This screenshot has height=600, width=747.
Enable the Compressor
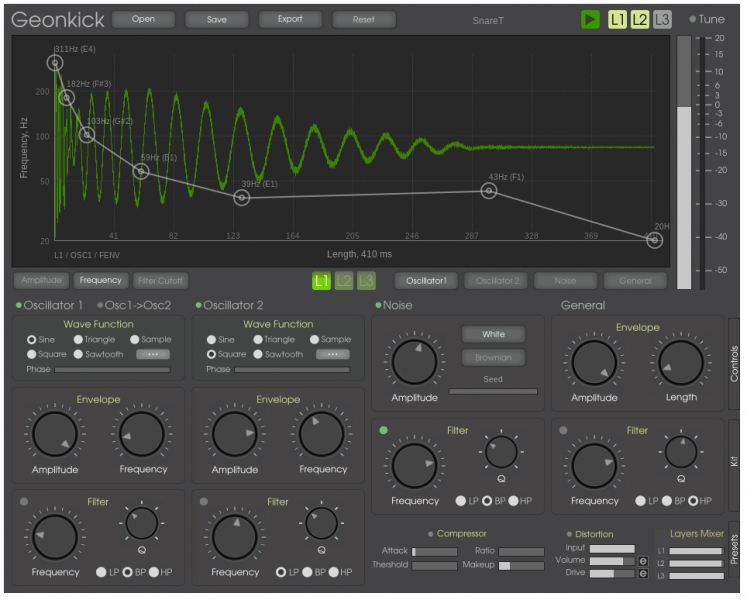coord(457,534)
